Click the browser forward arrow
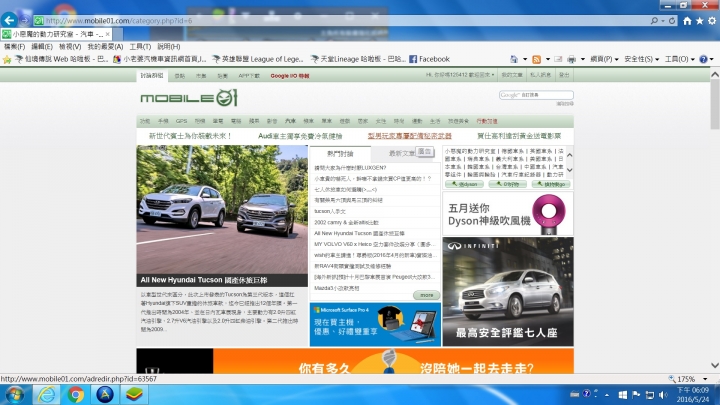This screenshot has width=720, height=405. click(25, 20)
